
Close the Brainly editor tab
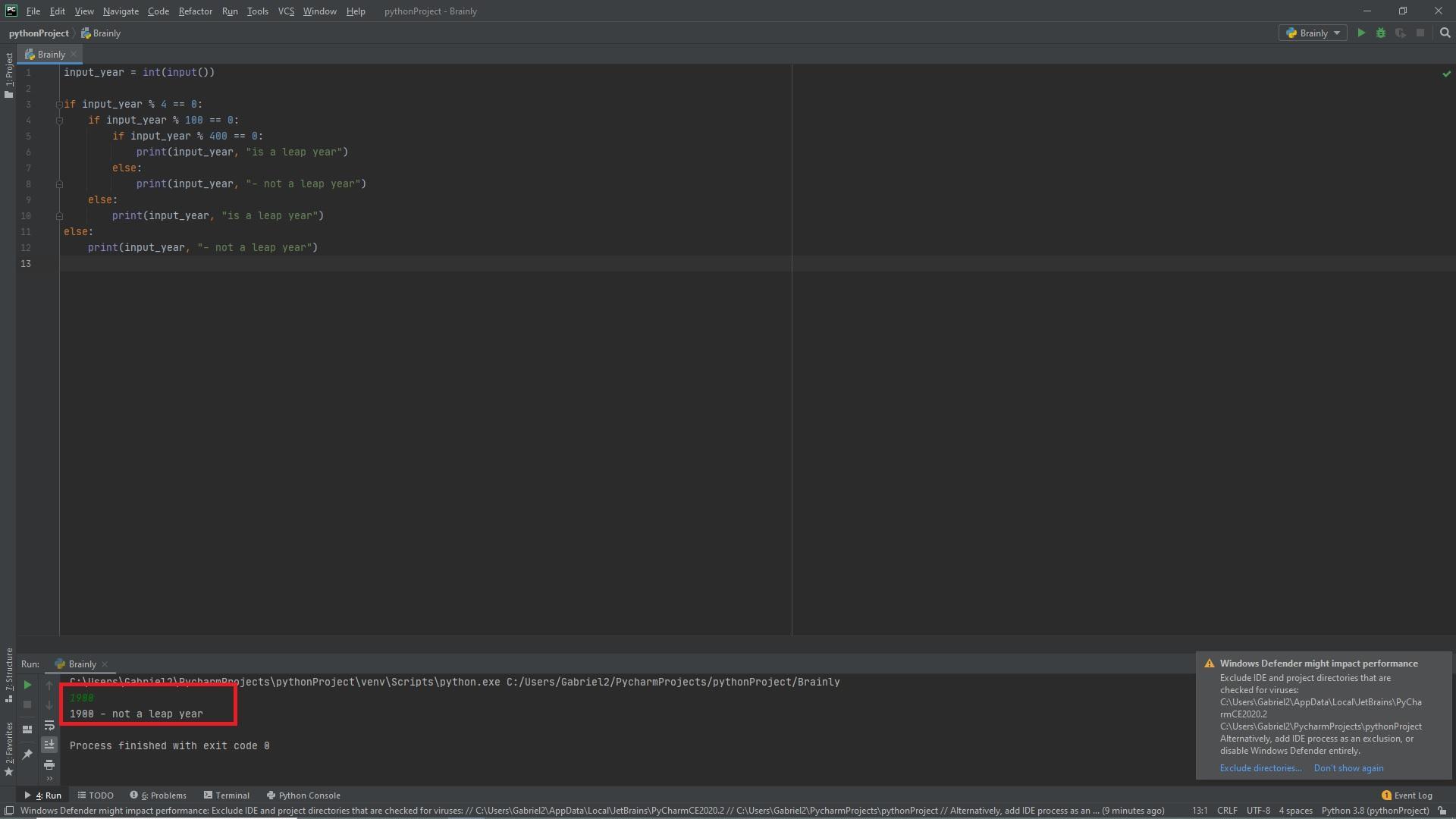pyautogui.click(x=74, y=55)
